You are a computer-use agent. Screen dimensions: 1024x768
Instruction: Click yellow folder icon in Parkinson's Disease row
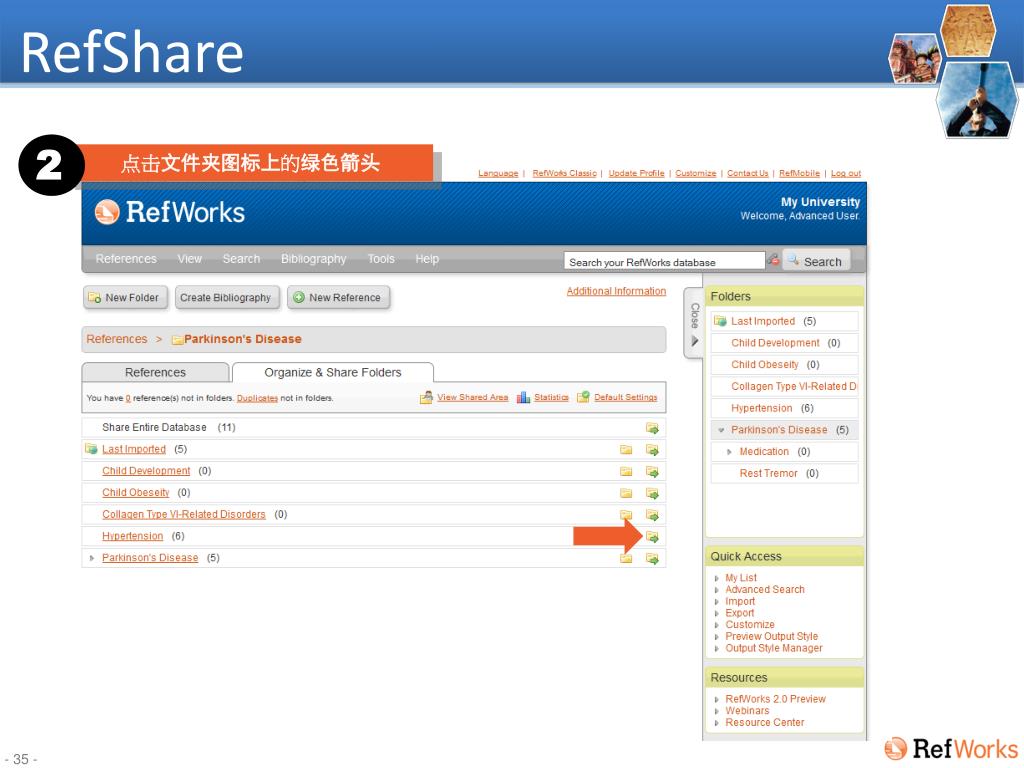(626, 558)
